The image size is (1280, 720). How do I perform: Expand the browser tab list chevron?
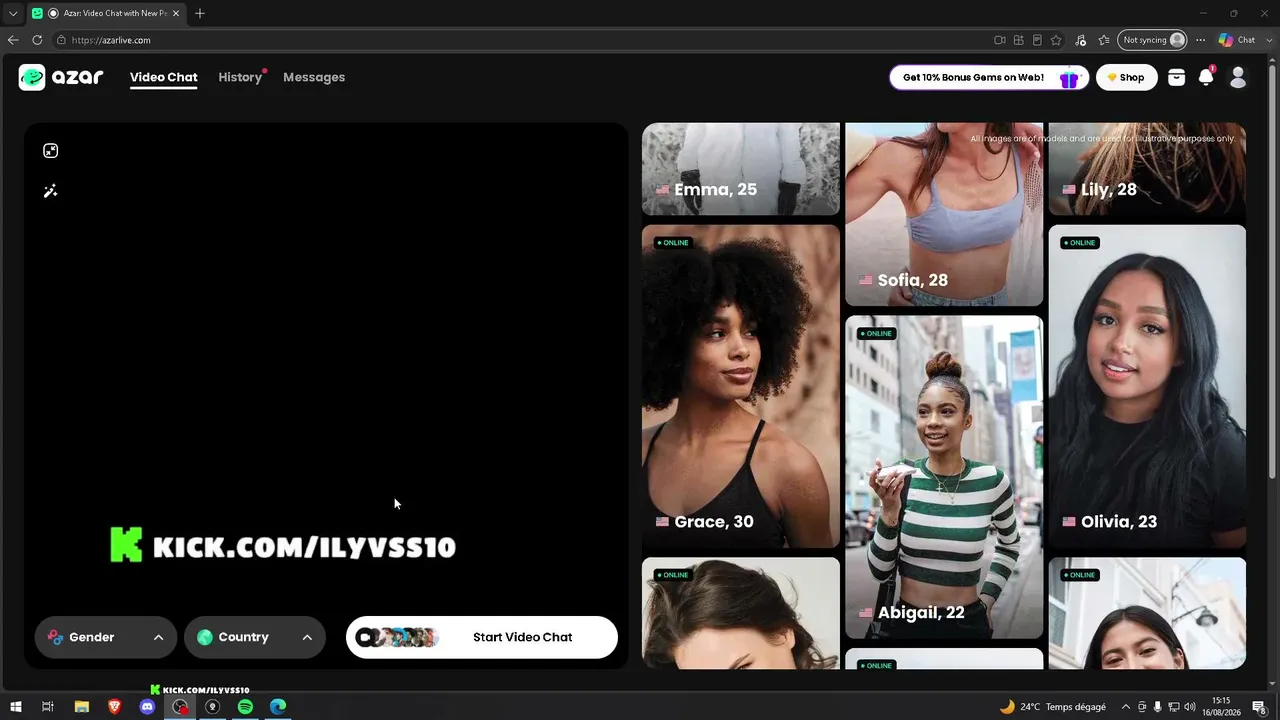pyautogui.click(x=13, y=14)
